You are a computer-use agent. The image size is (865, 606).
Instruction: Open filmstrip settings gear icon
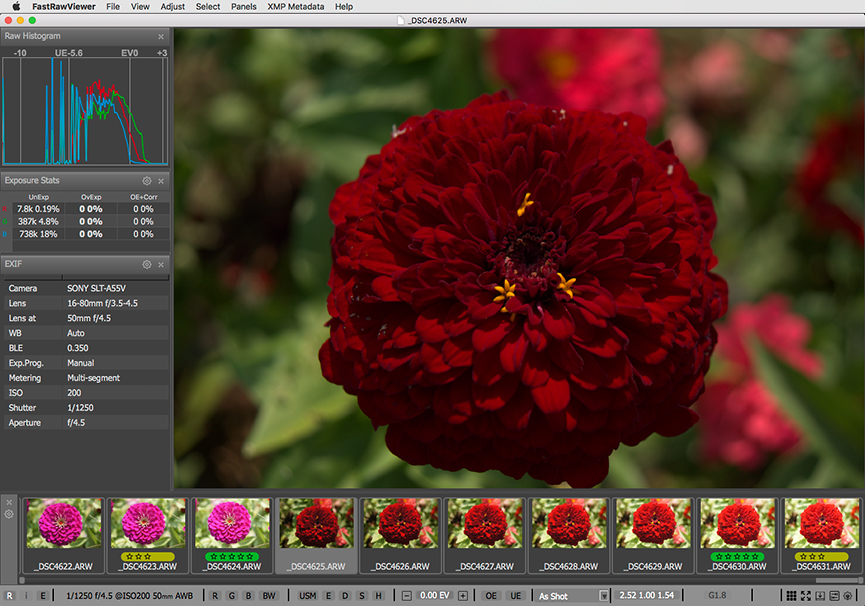[9, 515]
